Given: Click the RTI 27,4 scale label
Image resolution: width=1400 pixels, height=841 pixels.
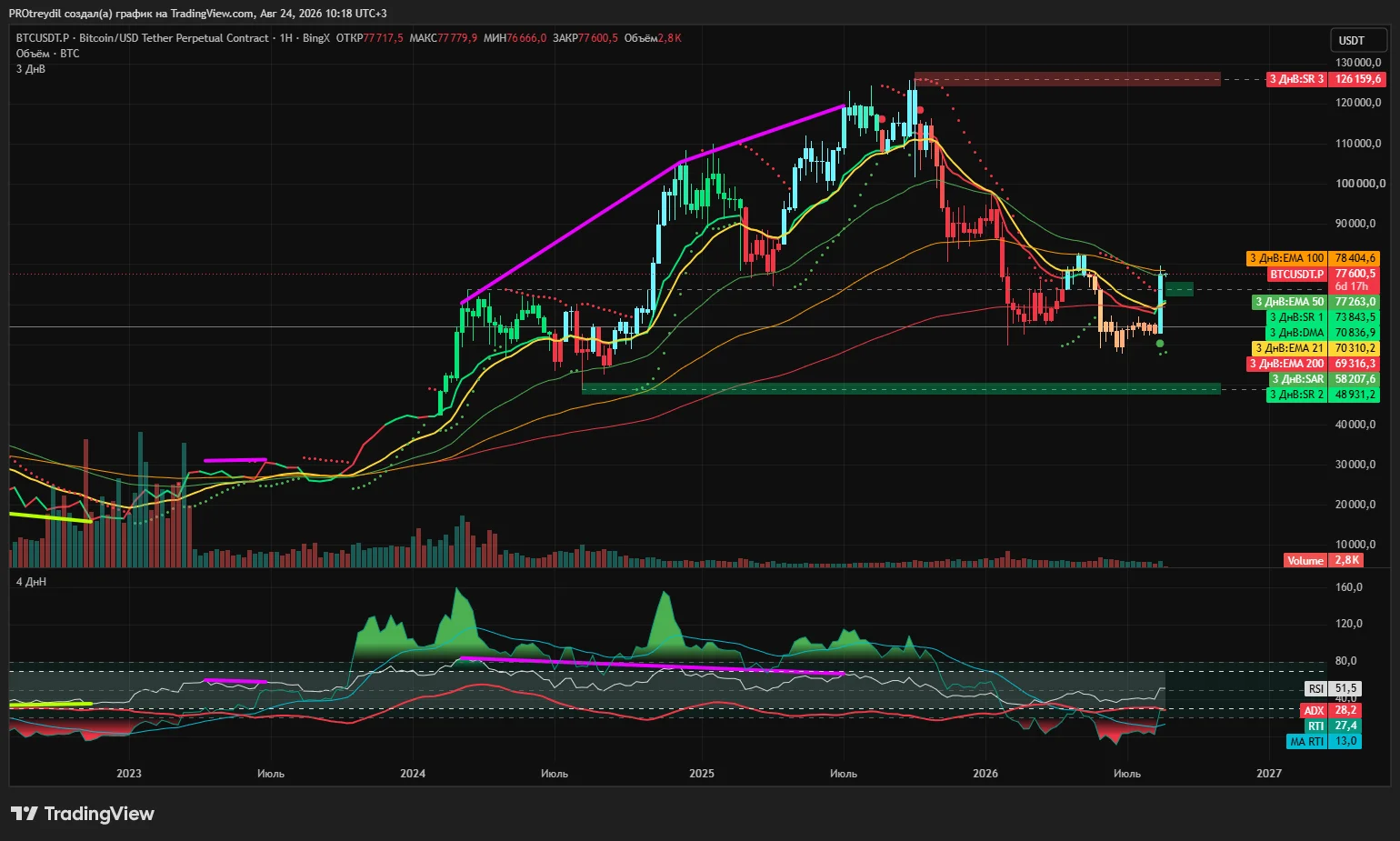Looking at the screenshot, I should click(x=1333, y=726).
